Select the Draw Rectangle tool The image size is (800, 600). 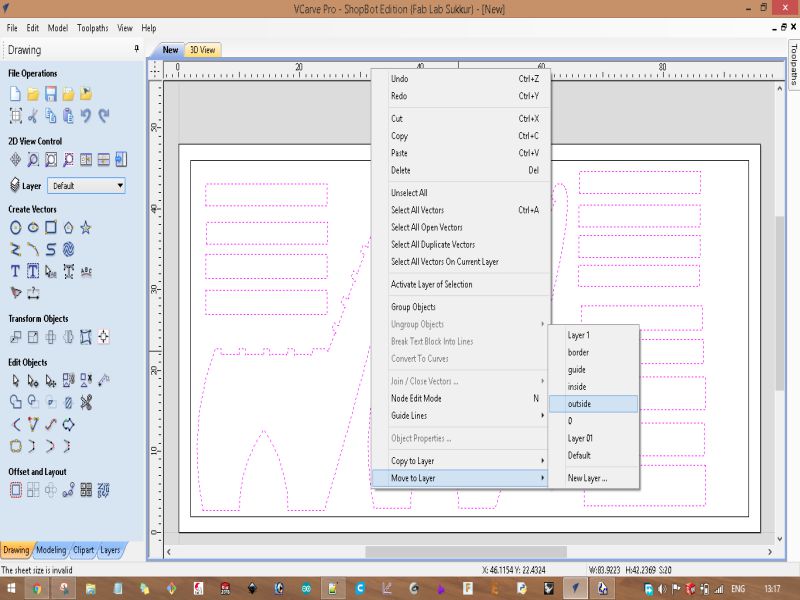click(x=51, y=228)
